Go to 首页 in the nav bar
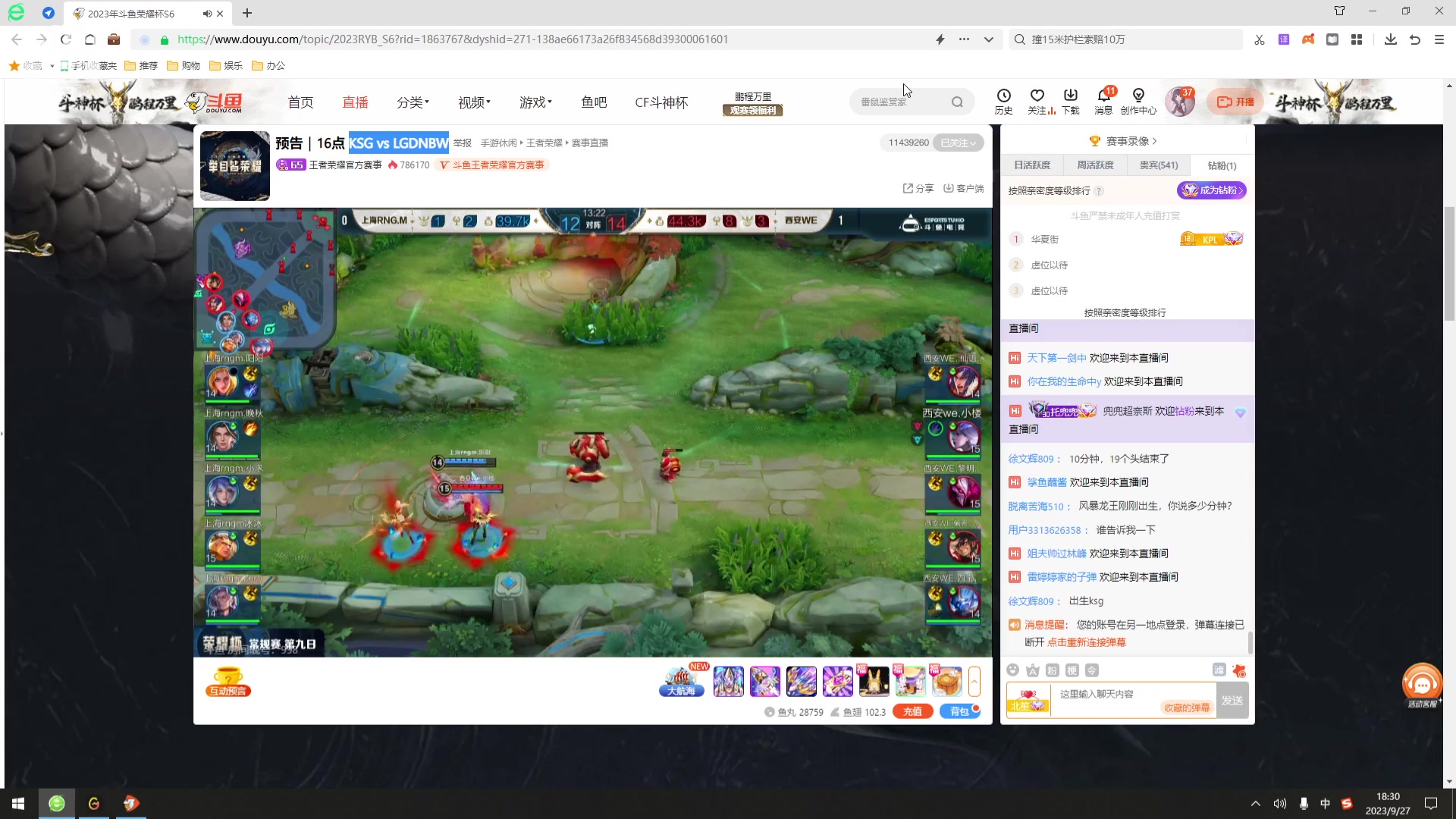Viewport: 1456px width, 819px height. (300, 102)
